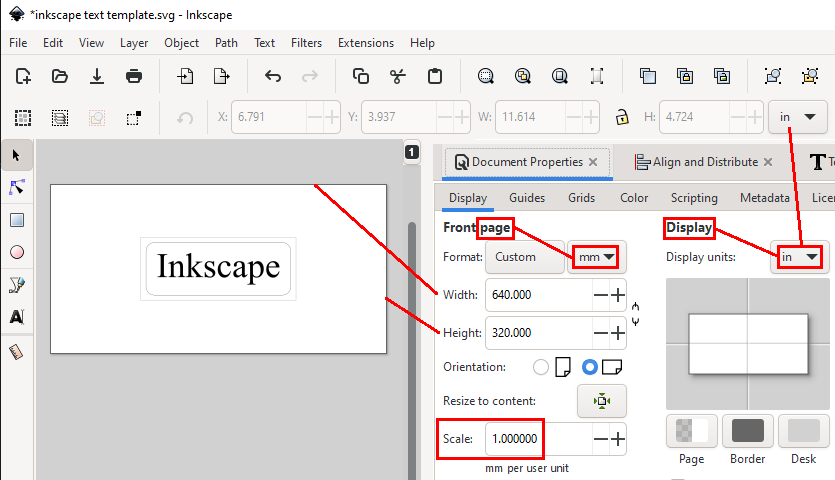Click the Deselect icon

click(x=97, y=117)
